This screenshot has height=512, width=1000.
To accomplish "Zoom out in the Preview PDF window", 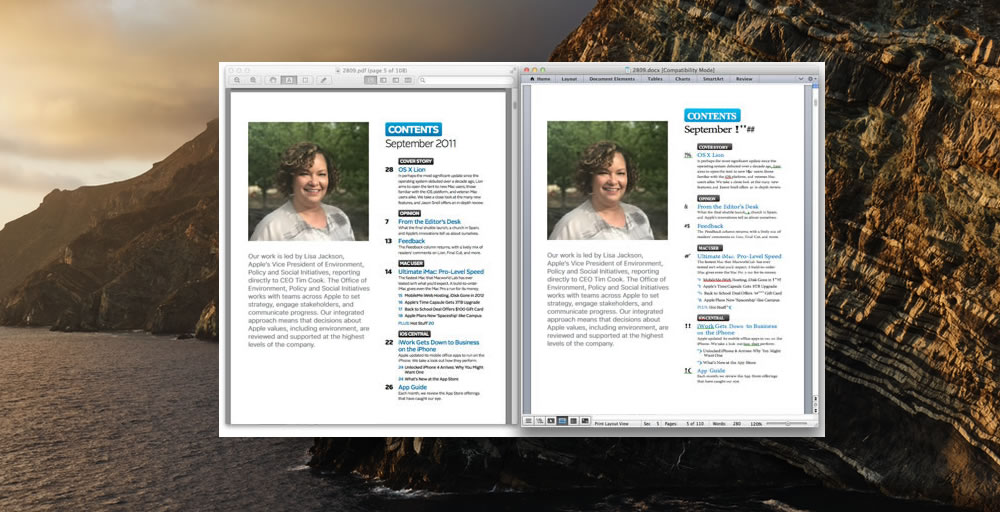I will (237, 80).
